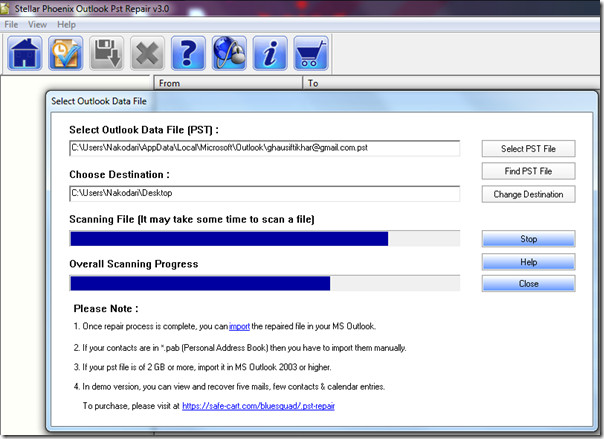Open the Help menu
The image size is (604, 439).
[x=66, y=25]
